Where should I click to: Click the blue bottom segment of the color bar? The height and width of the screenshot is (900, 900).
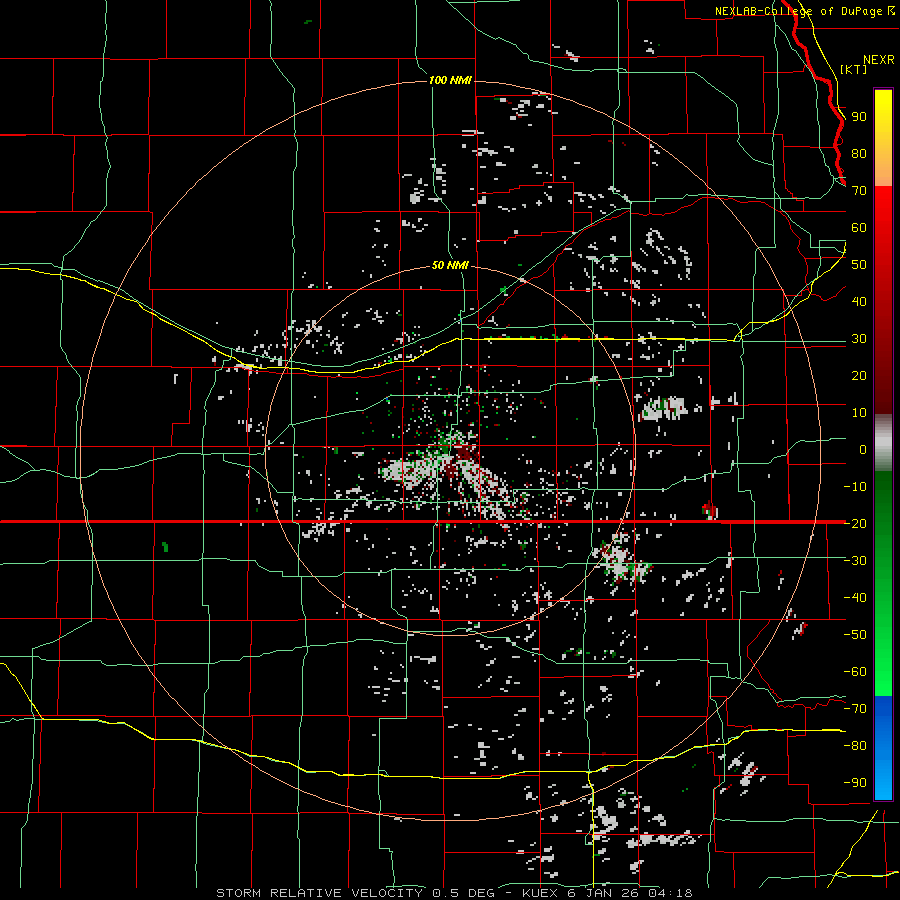(883, 747)
